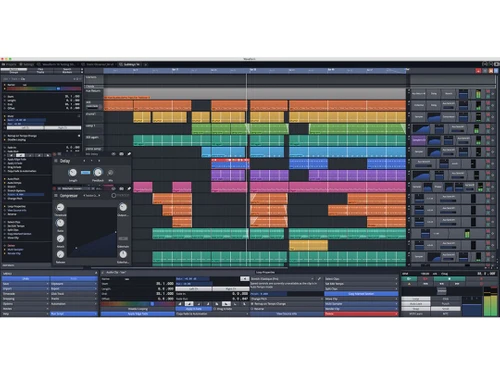Open the wrench icon beside Stretch Elastique
Screen dimensions: 500x375
(319, 279)
